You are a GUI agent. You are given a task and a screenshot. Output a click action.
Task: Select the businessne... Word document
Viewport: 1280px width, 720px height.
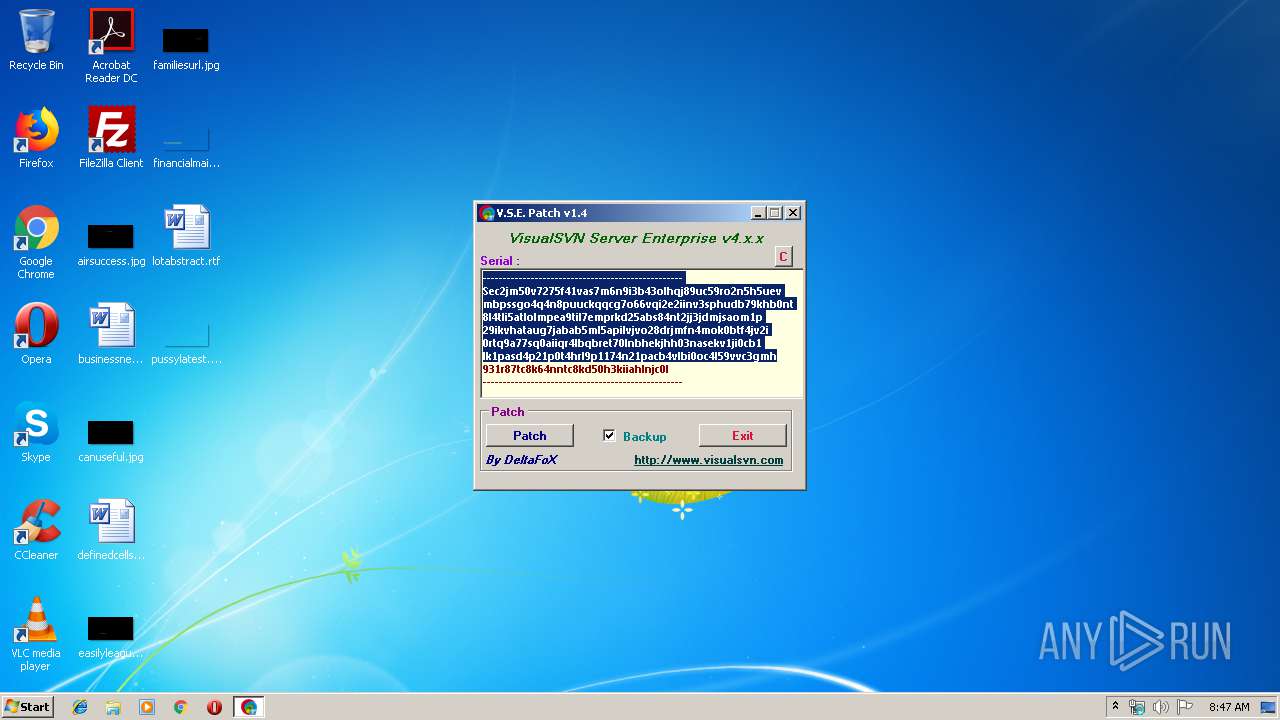point(111,334)
